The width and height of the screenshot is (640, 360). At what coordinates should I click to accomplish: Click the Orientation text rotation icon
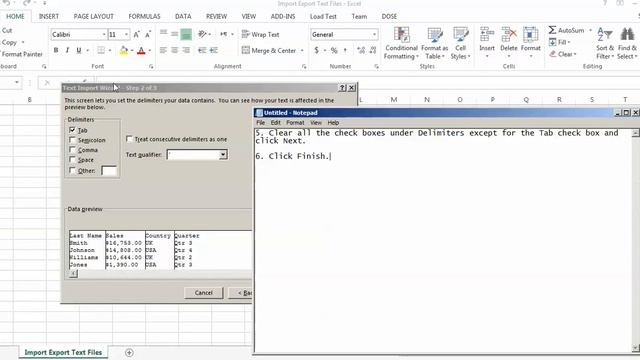(202, 34)
